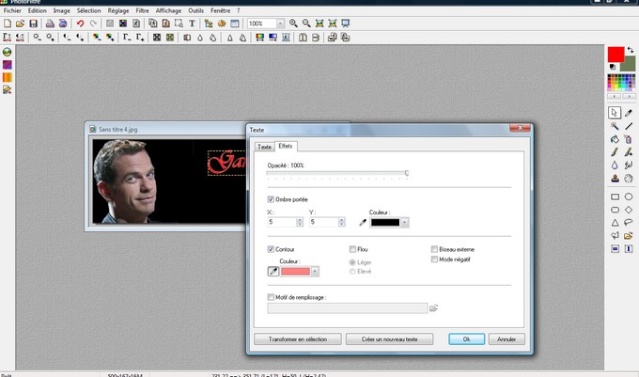Image resolution: width=639 pixels, height=377 pixels.
Task: Choose the Rectangle selection shape
Action: coord(615,197)
